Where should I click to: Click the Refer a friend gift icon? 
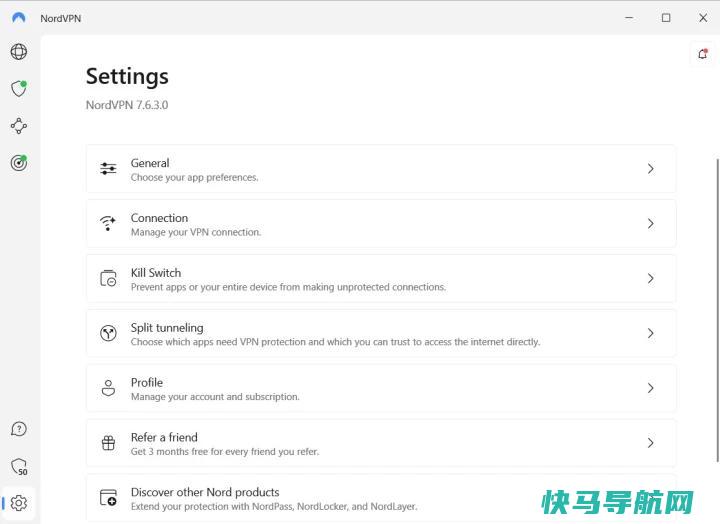[x=108, y=443]
